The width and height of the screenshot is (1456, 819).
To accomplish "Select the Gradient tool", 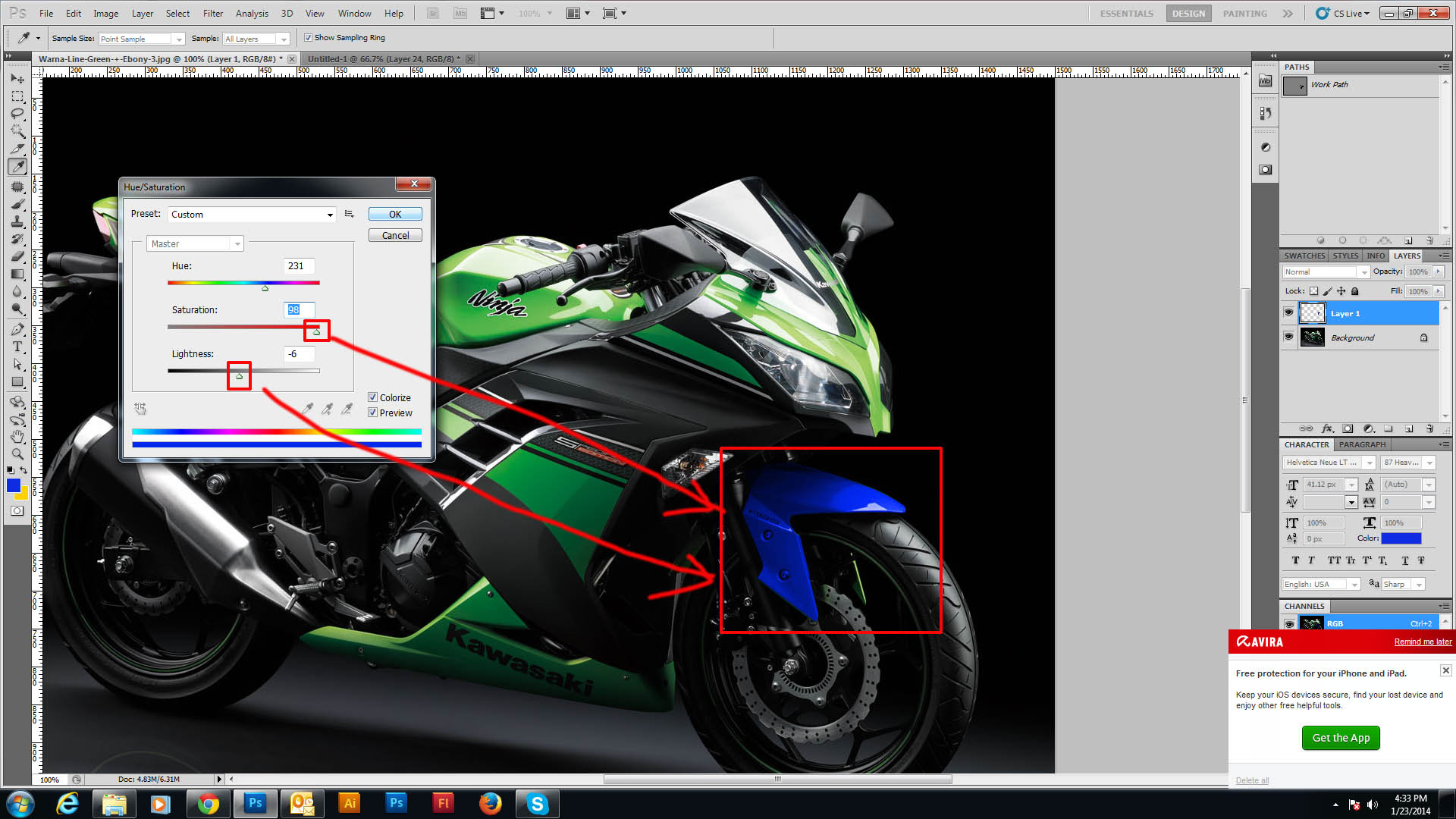I will (17, 274).
